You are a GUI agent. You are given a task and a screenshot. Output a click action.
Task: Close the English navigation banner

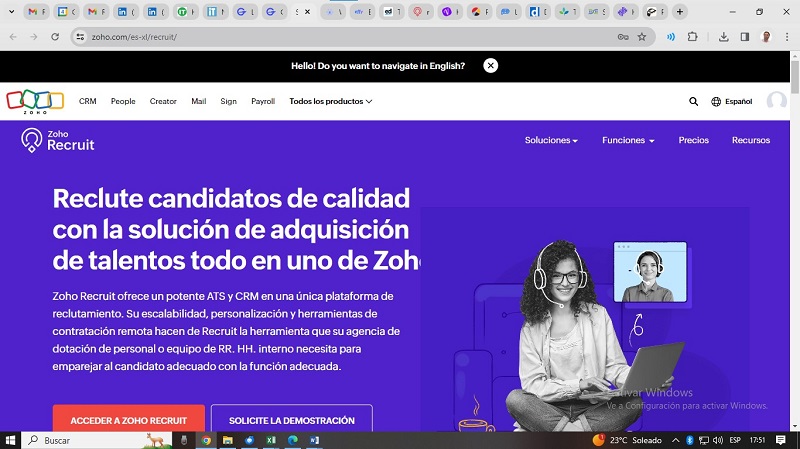click(490, 66)
